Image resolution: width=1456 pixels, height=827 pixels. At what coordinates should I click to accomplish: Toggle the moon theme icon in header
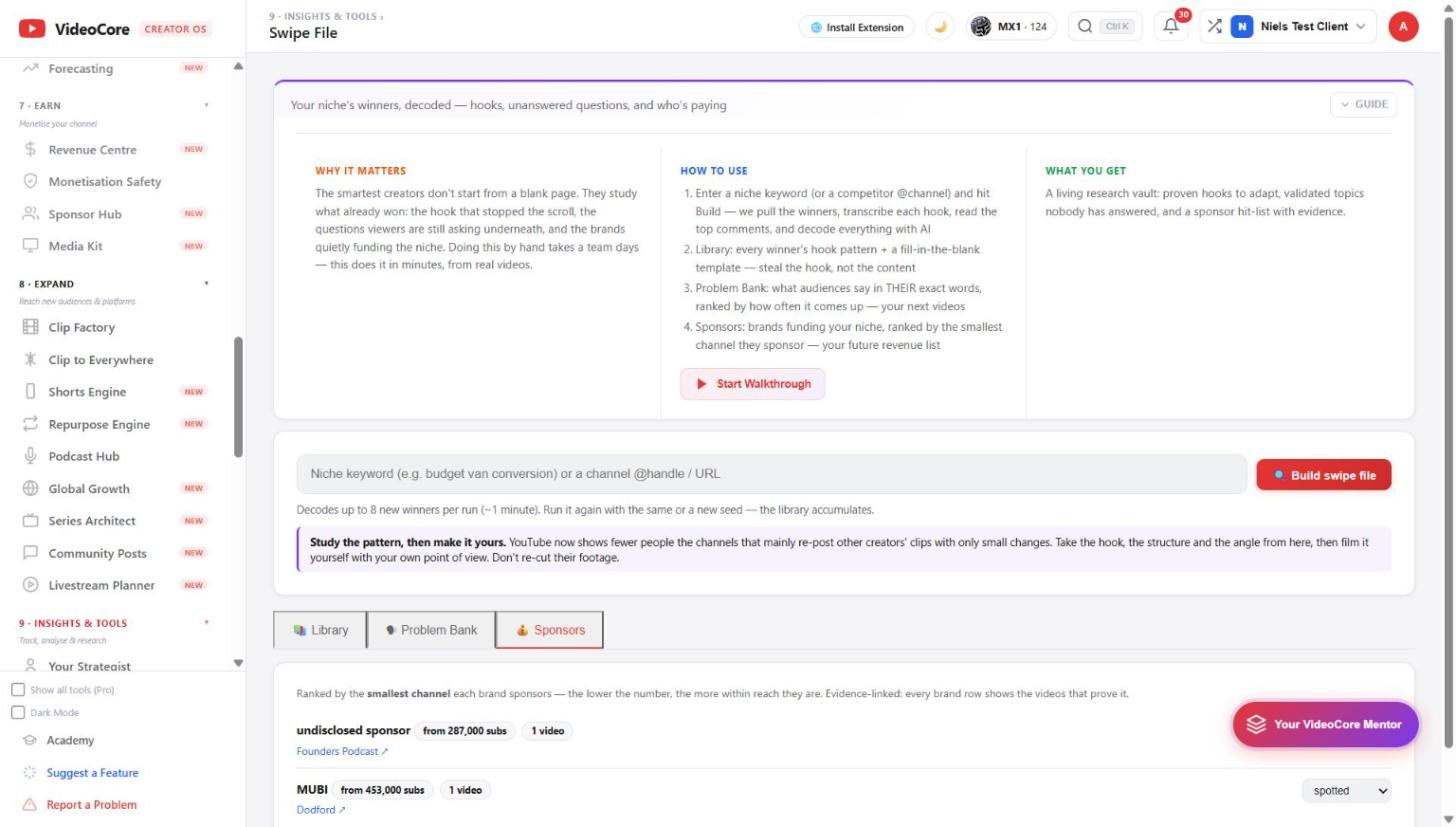[940, 27]
